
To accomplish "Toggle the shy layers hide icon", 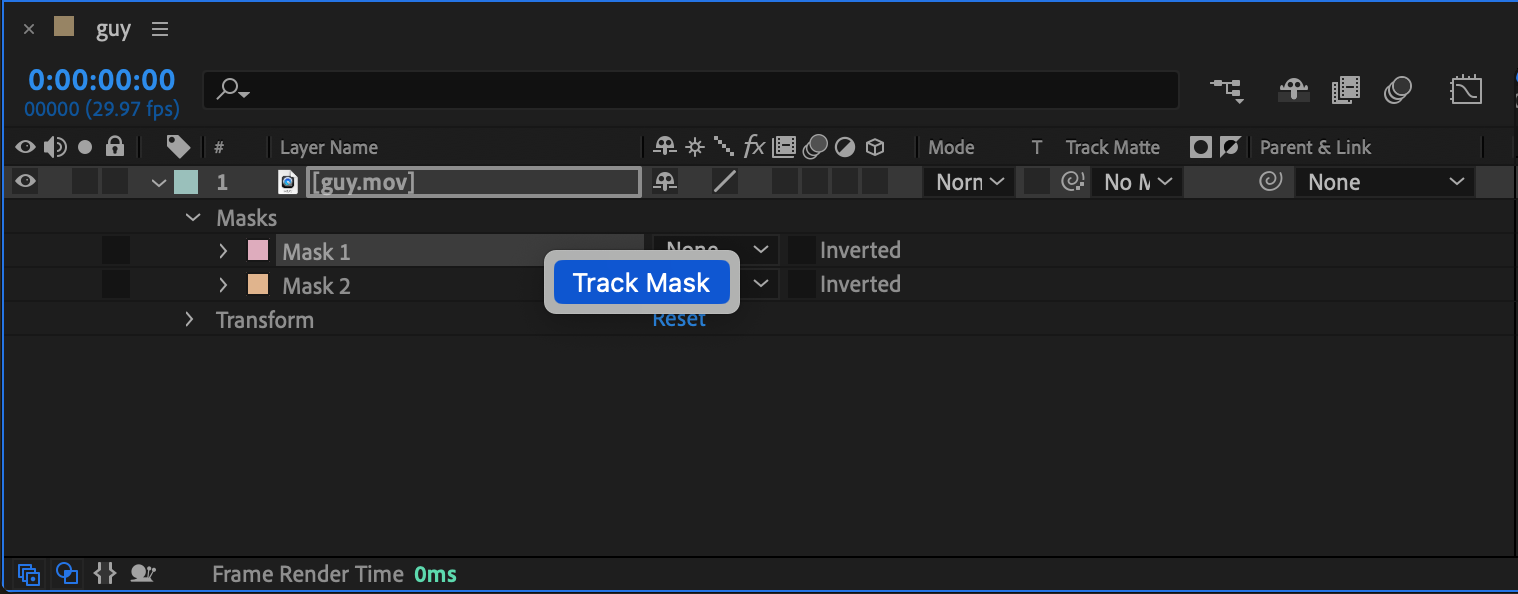I will click(x=1294, y=91).
